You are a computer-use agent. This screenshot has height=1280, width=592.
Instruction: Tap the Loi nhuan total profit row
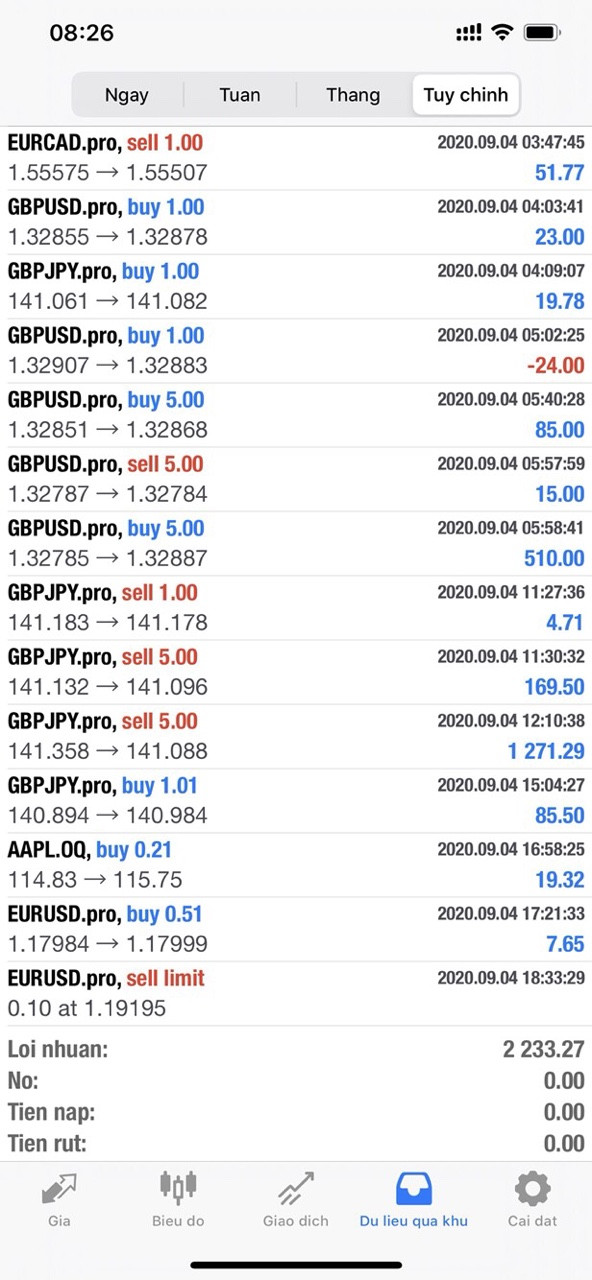[296, 1049]
